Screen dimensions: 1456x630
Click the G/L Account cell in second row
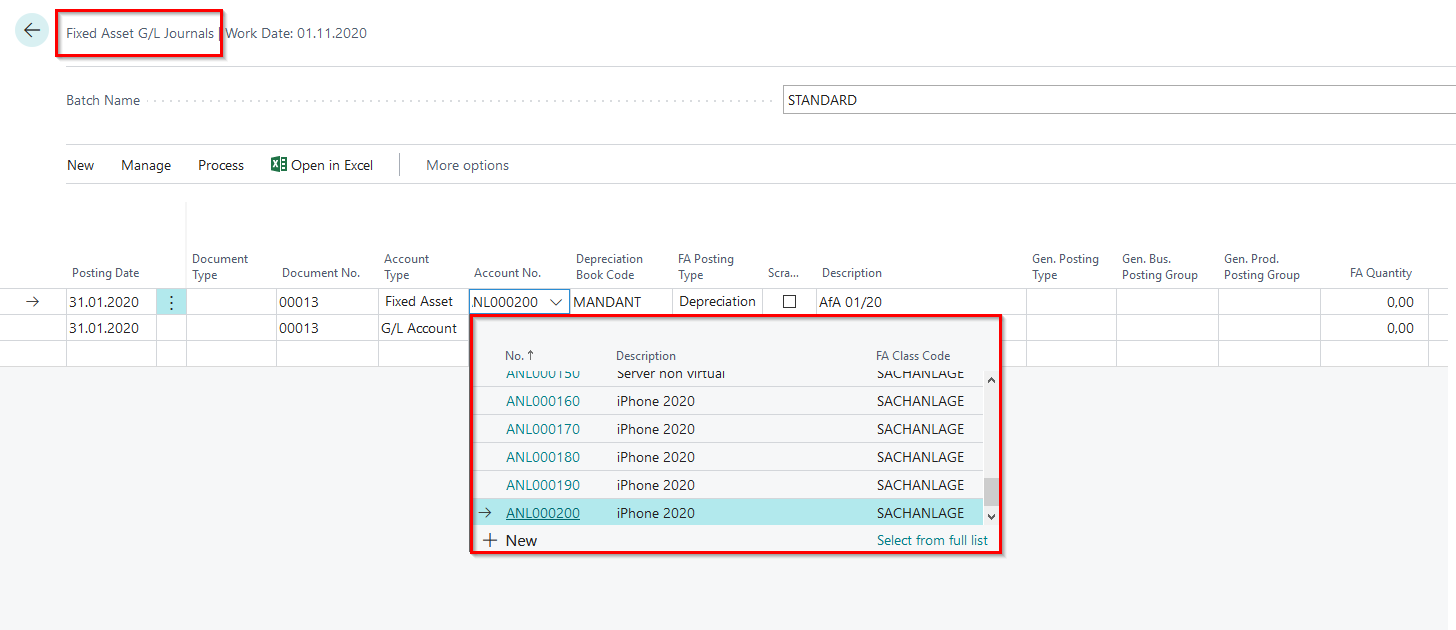(x=420, y=328)
